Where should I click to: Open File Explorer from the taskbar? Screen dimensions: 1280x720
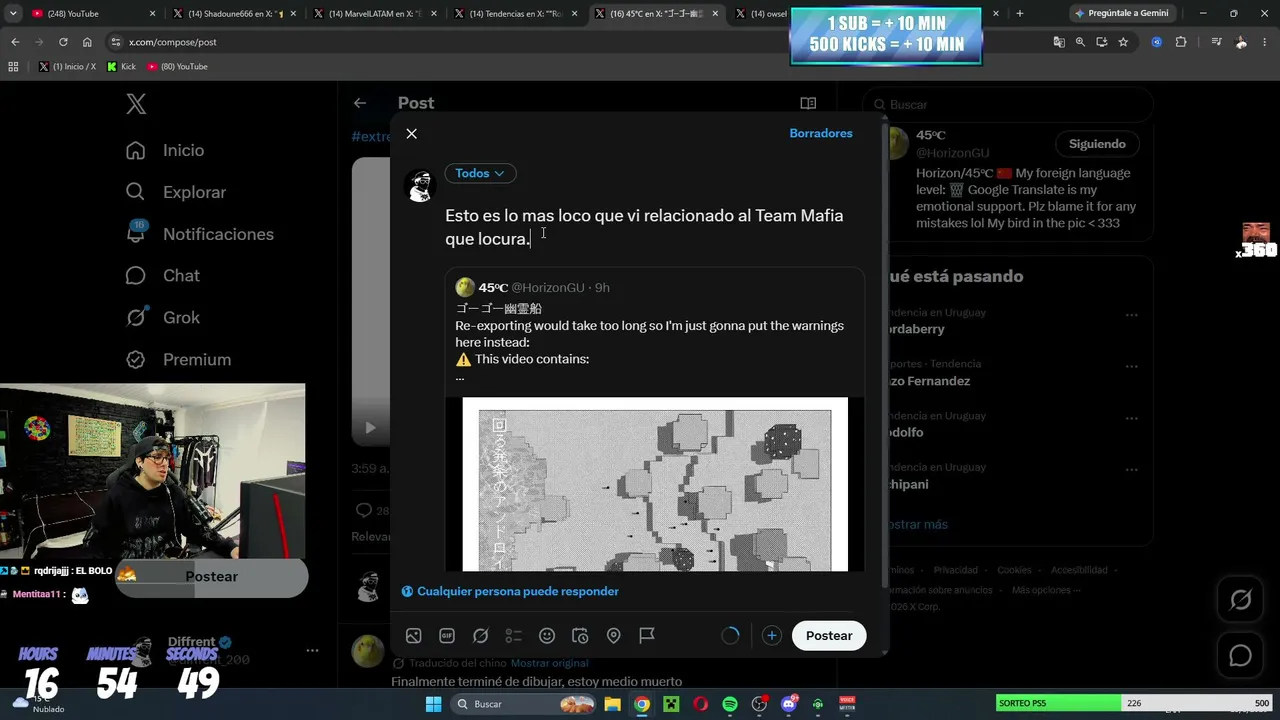pyautogui.click(x=613, y=705)
